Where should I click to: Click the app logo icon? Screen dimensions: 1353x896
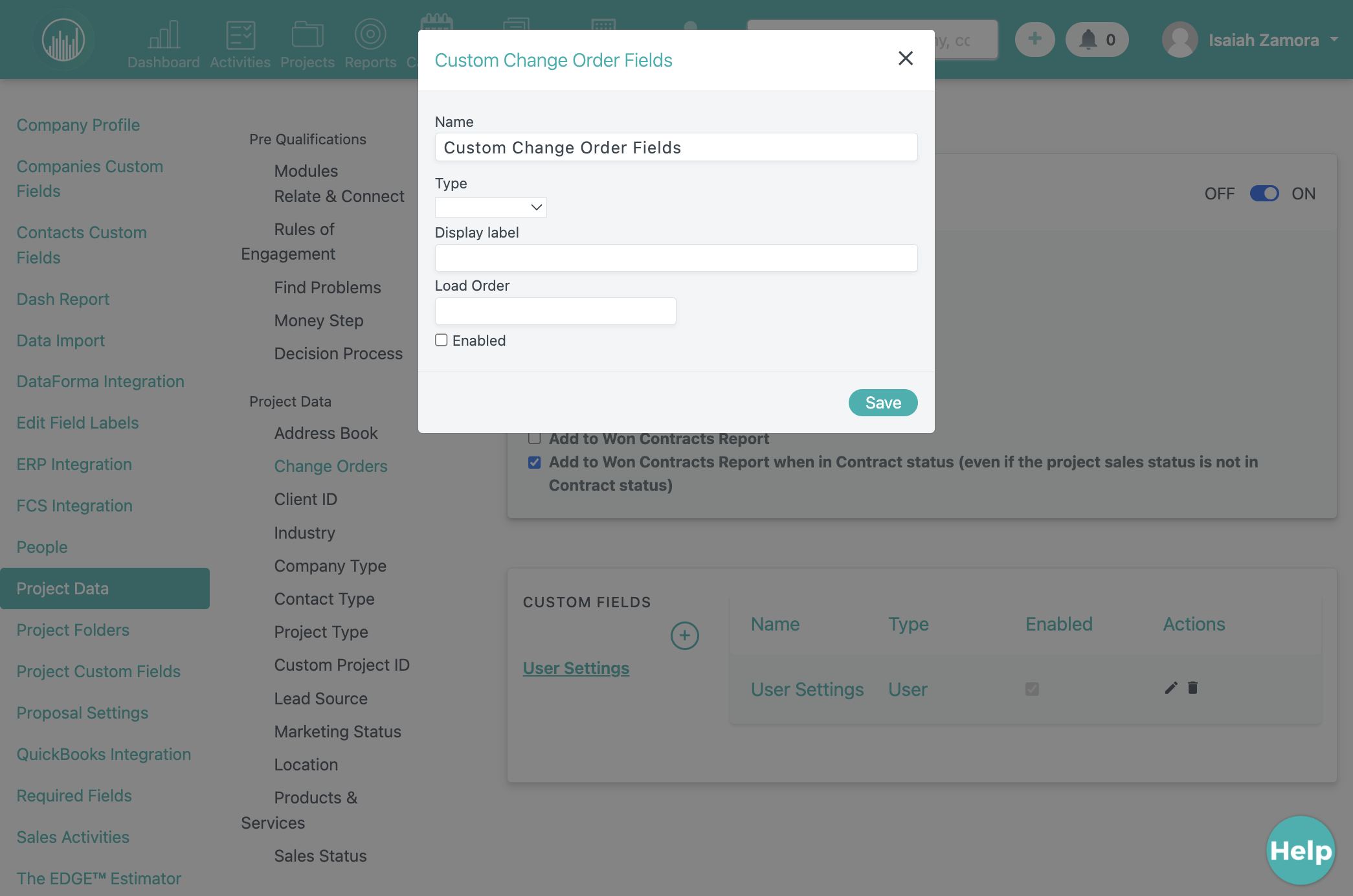tap(63, 40)
